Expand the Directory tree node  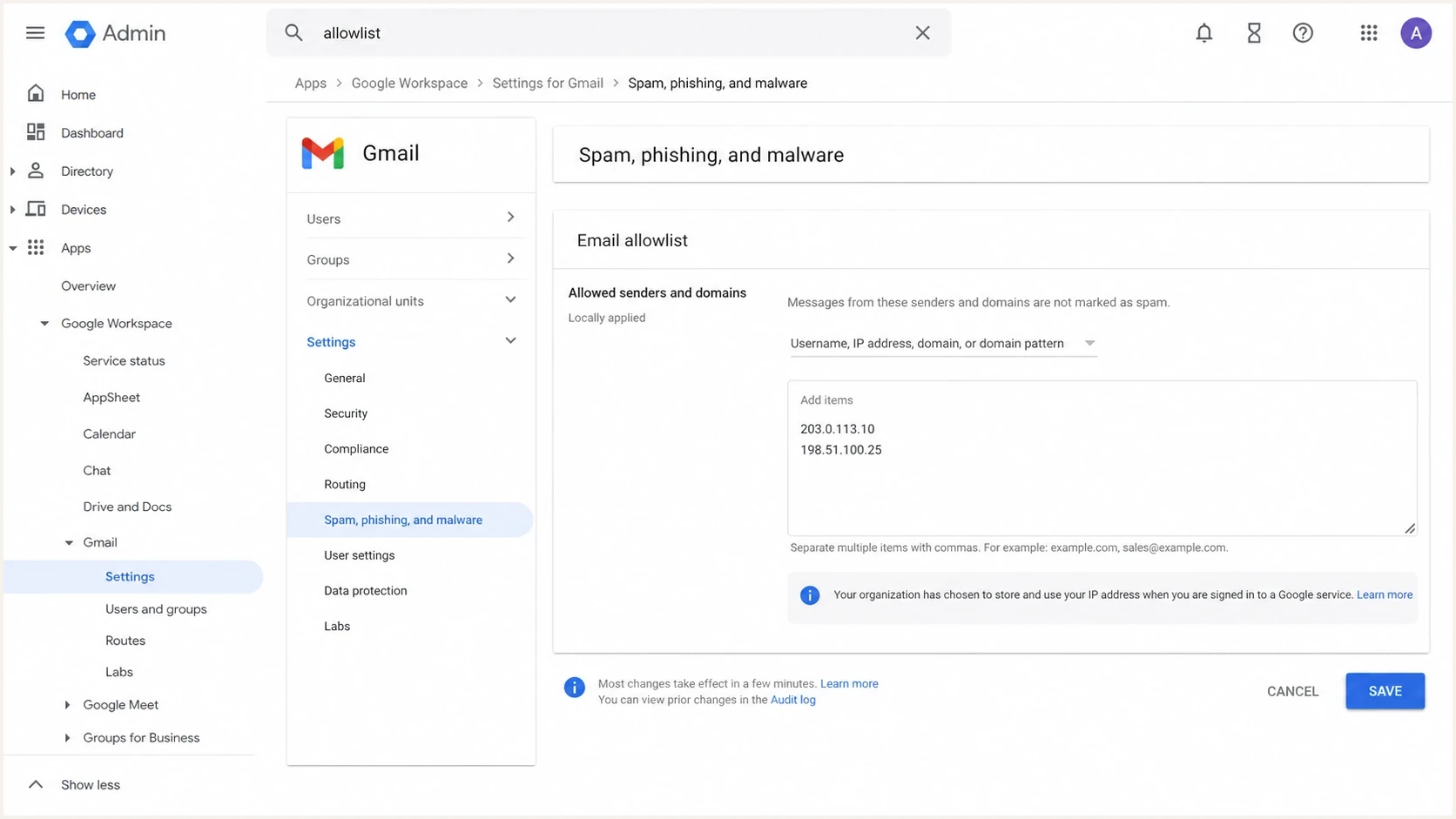(12, 171)
